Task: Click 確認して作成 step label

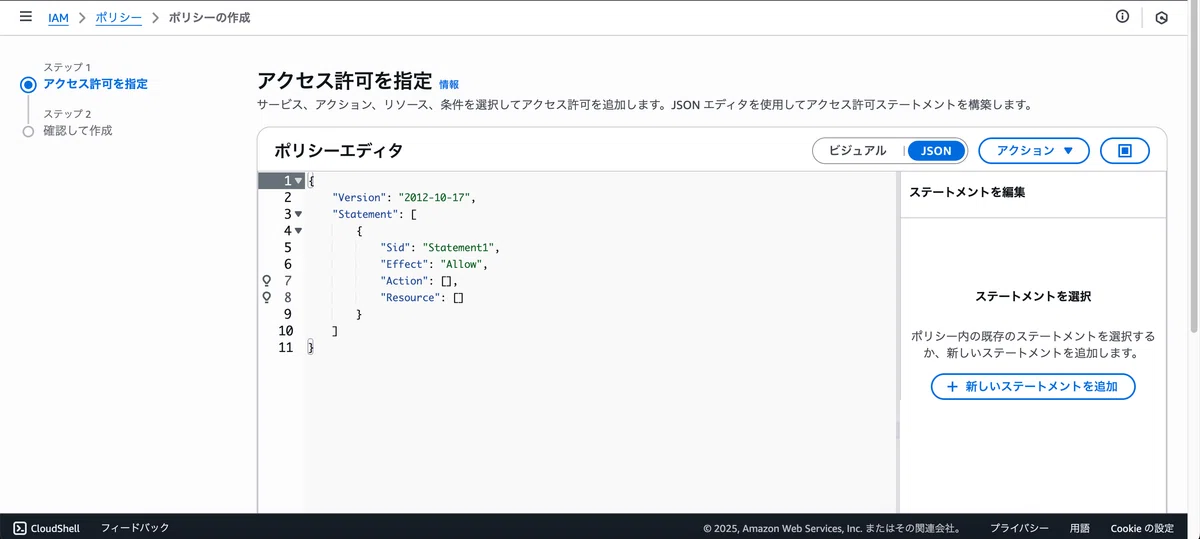Action: (78, 131)
